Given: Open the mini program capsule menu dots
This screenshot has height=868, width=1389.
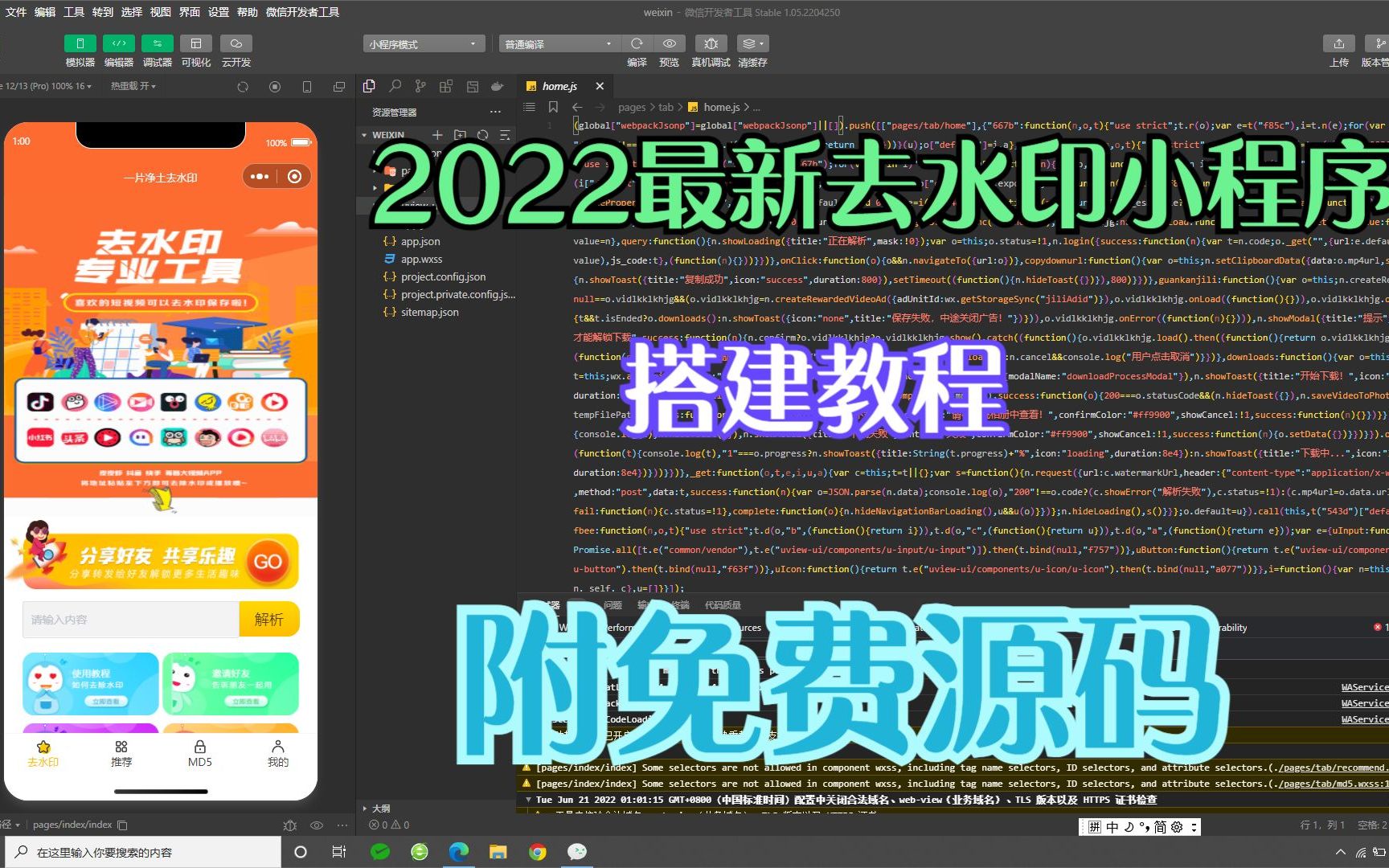Looking at the screenshot, I should [260, 176].
